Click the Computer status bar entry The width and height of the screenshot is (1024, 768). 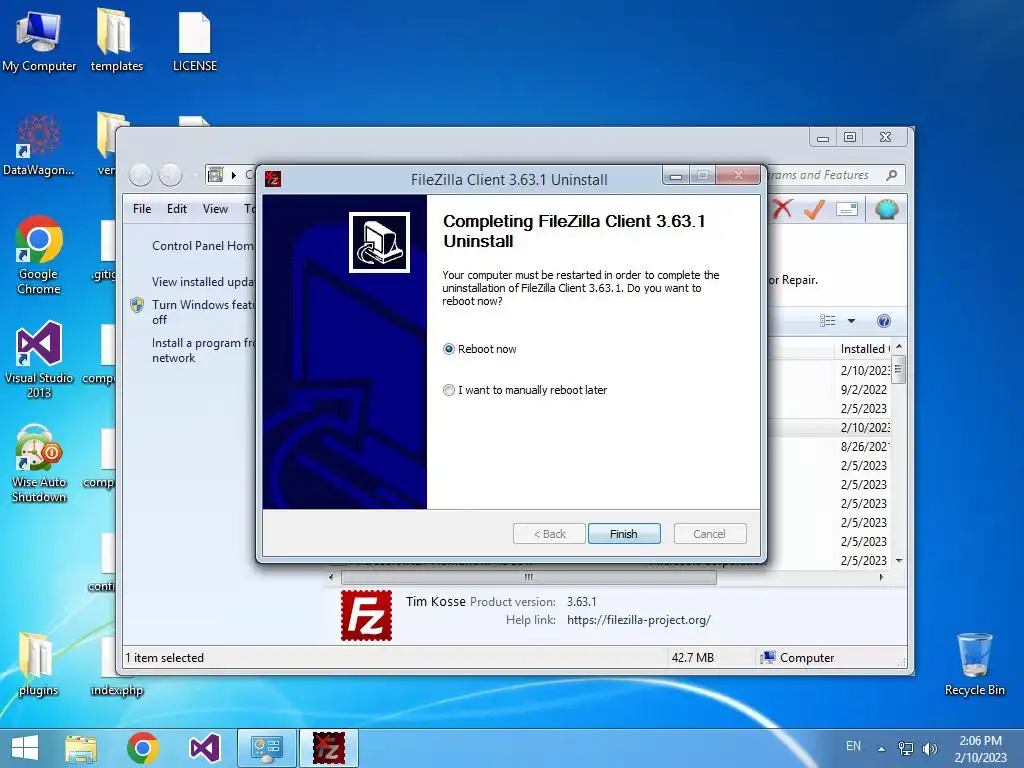(x=798, y=658)
